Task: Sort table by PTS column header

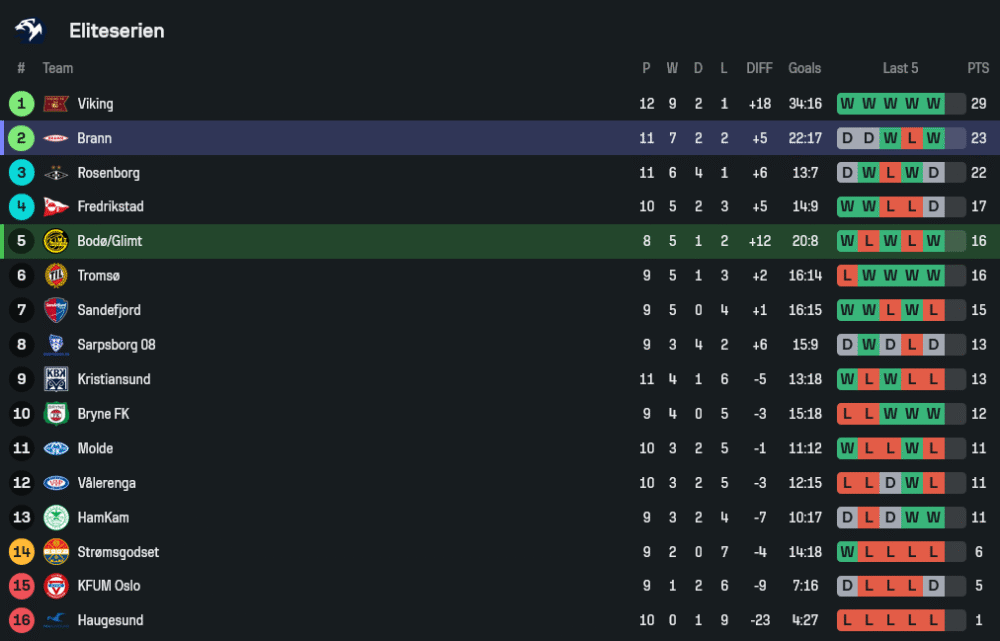Action: click(978, 68)
